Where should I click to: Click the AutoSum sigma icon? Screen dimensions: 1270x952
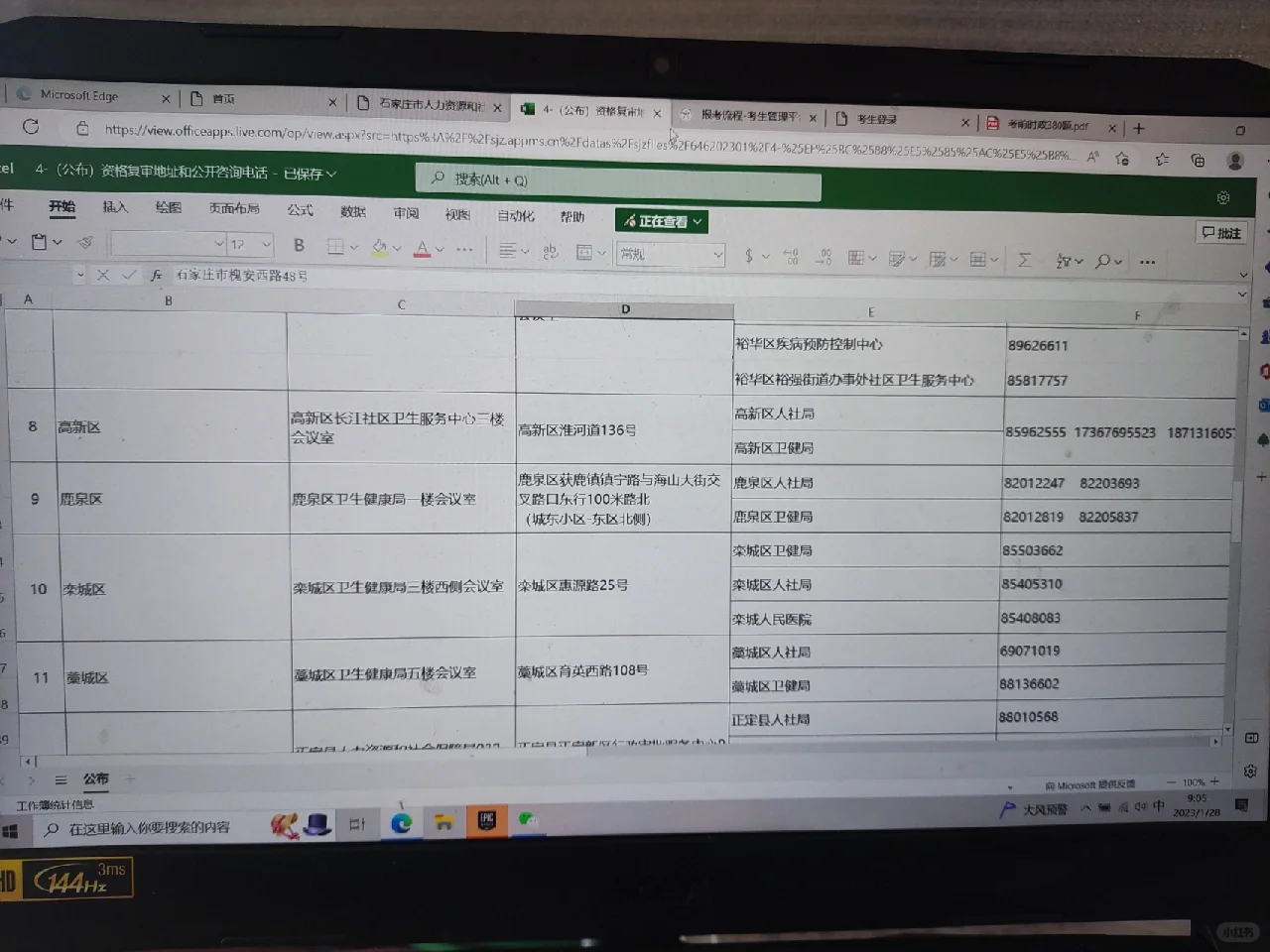coord(1024,260)
